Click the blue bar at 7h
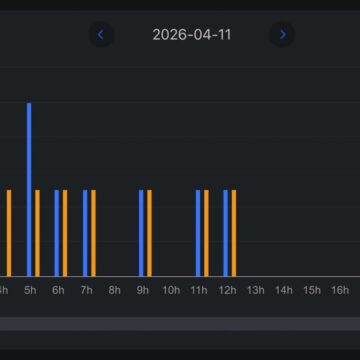Screen dimensions: 360x360 coord(85,233)
